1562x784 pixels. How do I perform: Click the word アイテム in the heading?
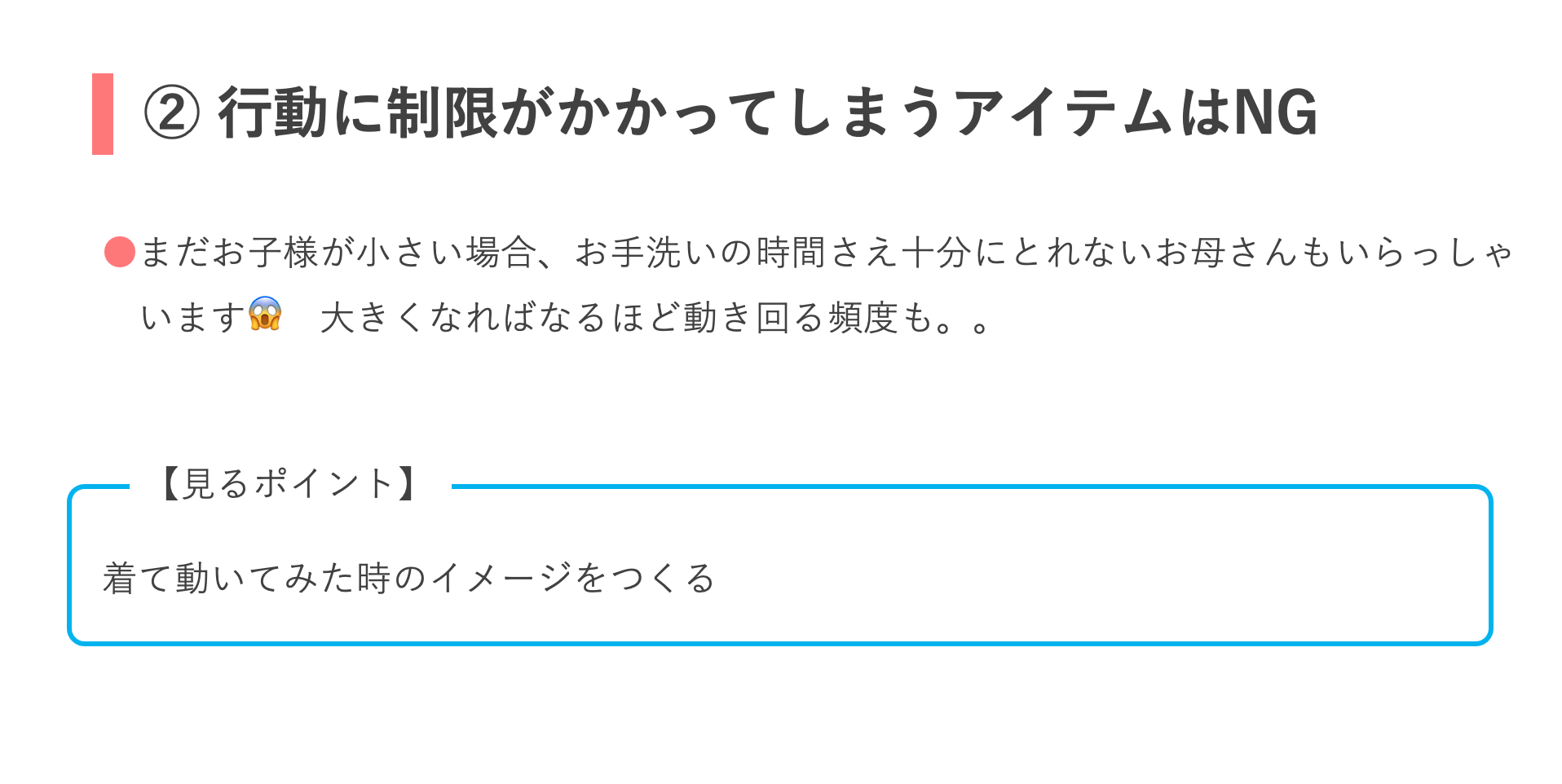1064,113
